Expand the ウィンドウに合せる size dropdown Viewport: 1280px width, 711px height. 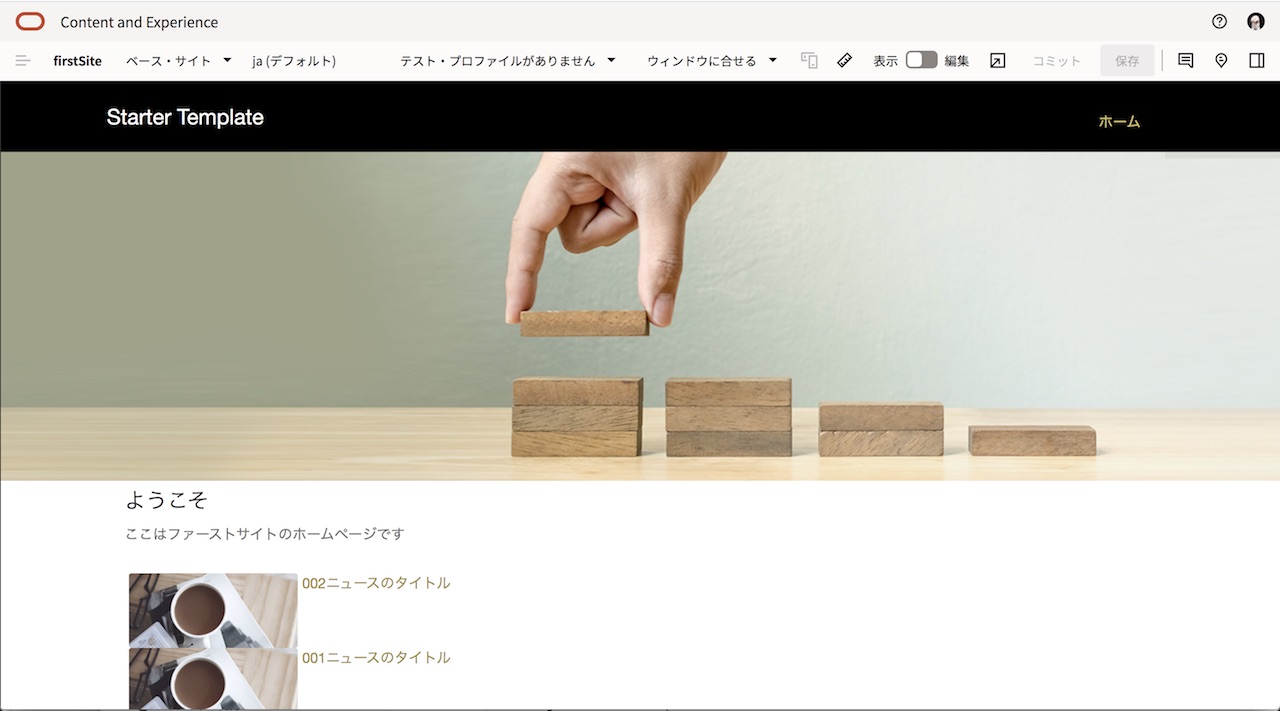tap(711, 61)
